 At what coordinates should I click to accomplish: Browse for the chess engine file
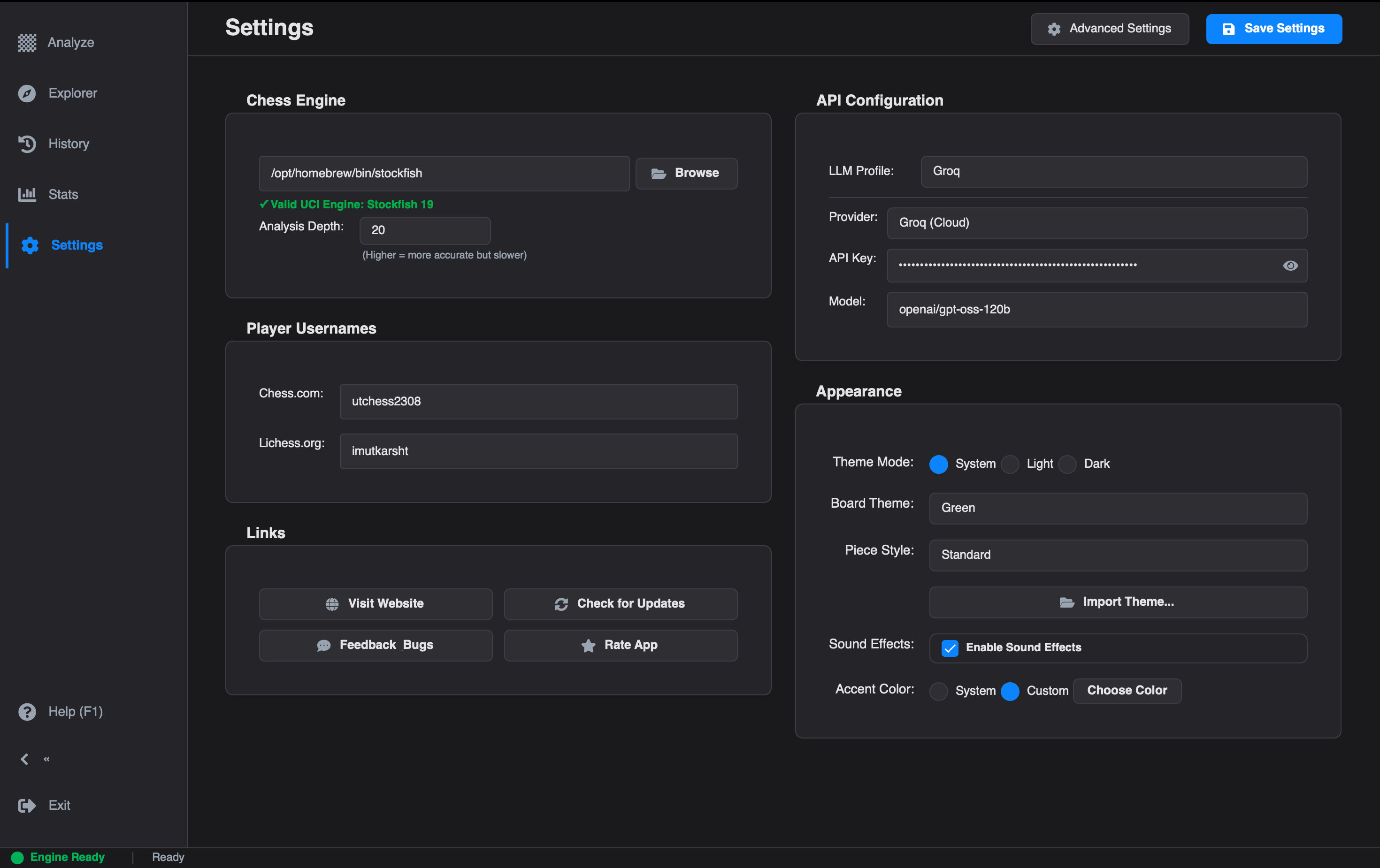[687, 173]
